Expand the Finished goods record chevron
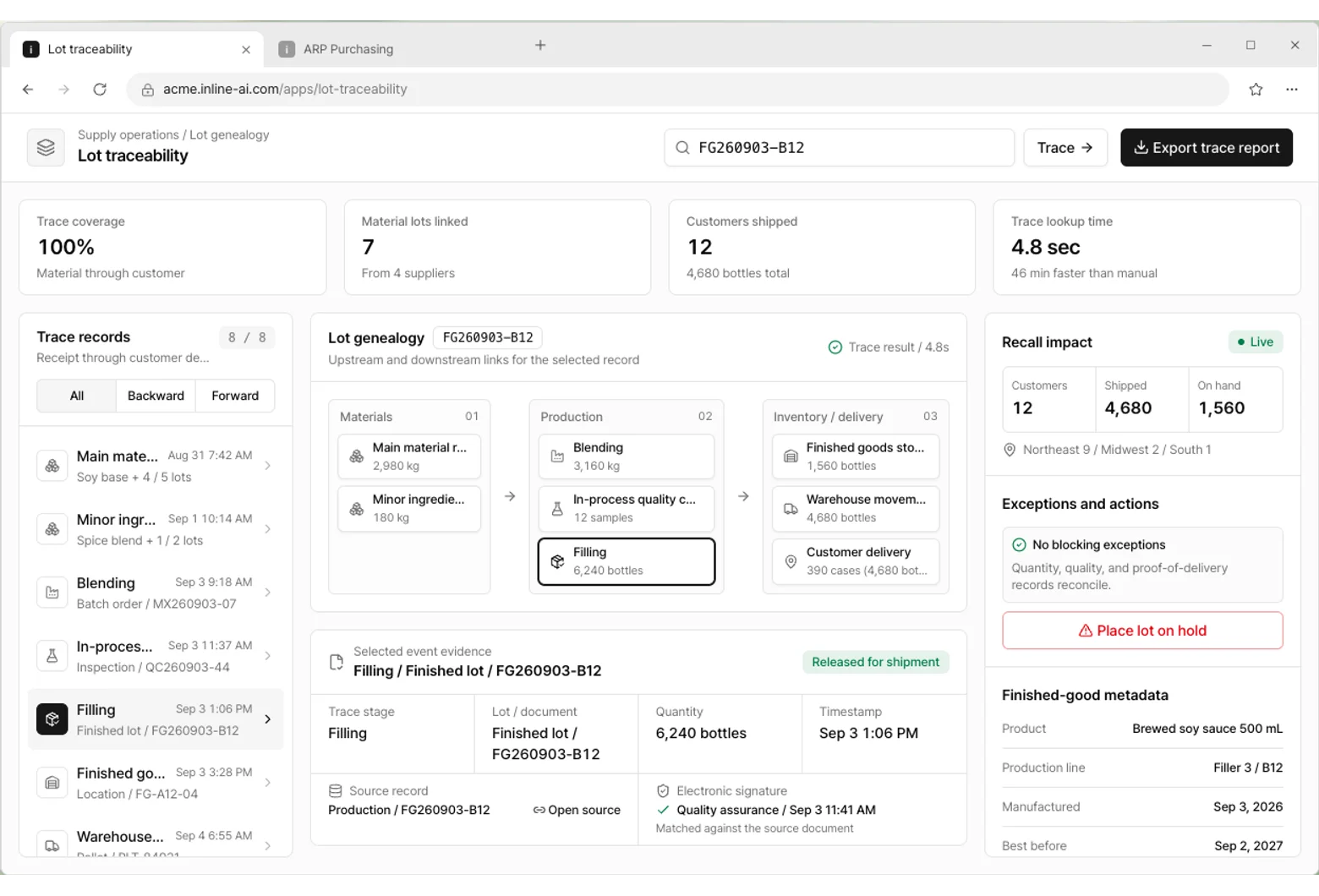 pos(268,783)
